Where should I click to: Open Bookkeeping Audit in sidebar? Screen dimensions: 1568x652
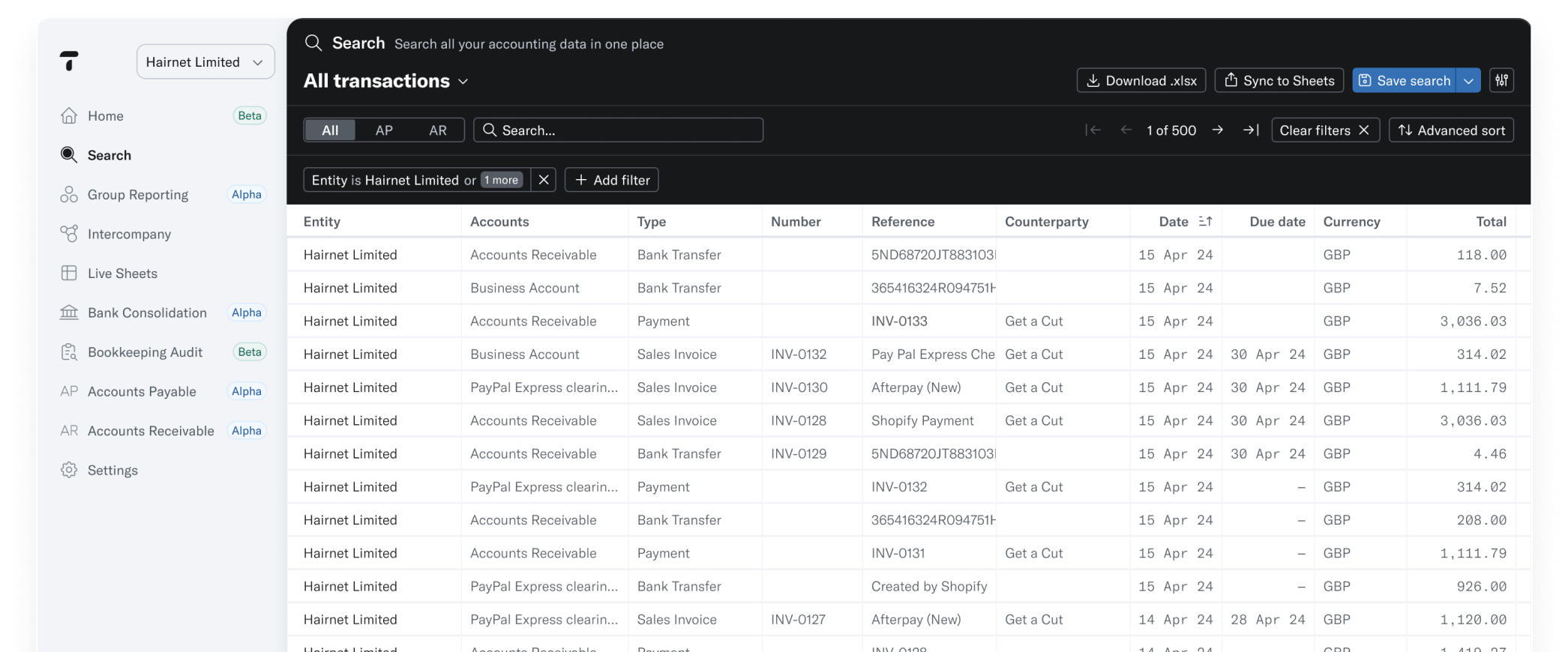(x=145, y=352)
